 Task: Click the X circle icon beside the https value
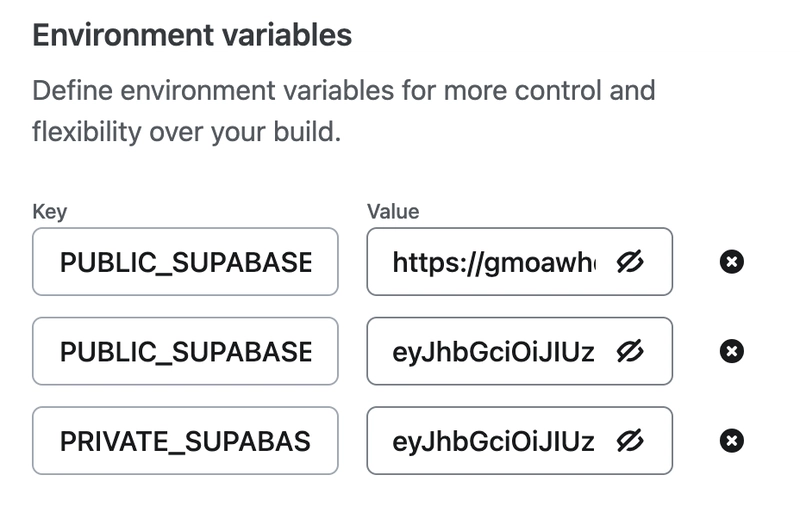pos(732,262)
